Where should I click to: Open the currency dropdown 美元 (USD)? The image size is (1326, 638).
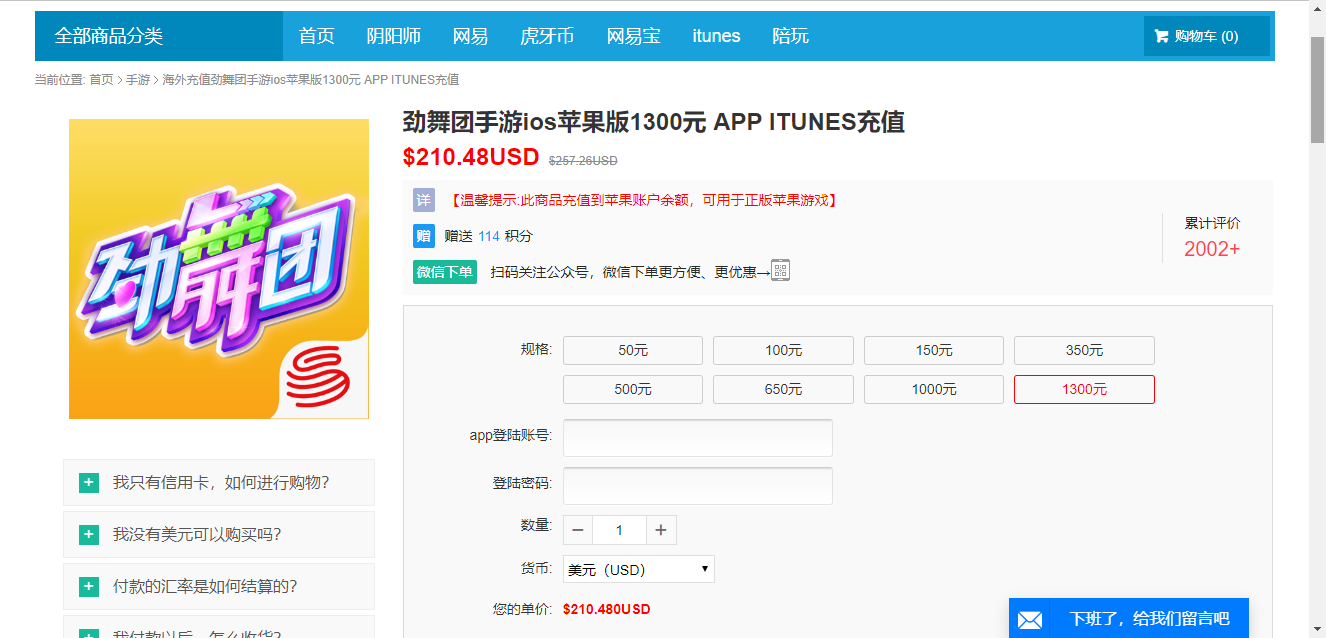click(x=638, y=569)
